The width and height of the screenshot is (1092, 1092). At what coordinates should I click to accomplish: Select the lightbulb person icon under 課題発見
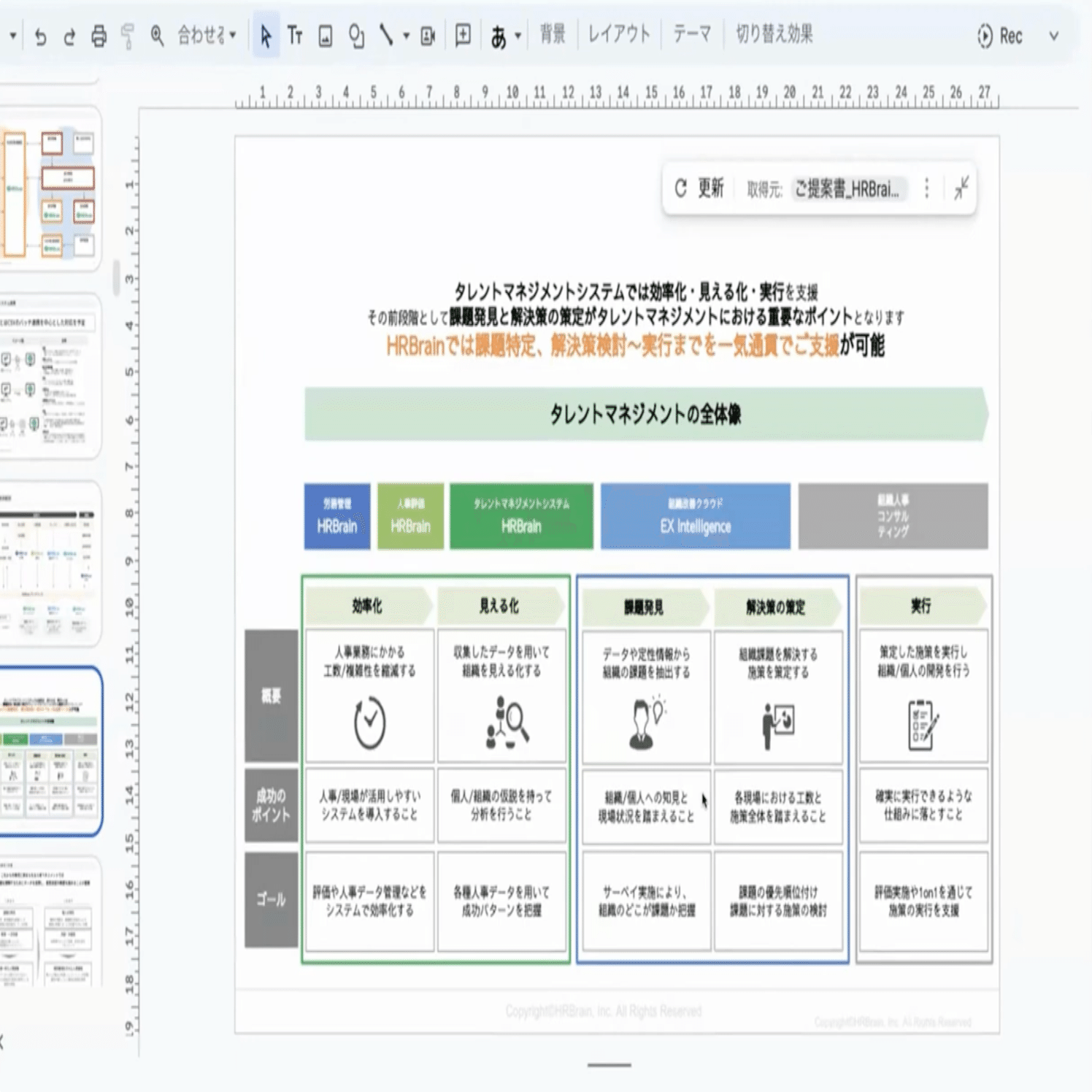647,723
